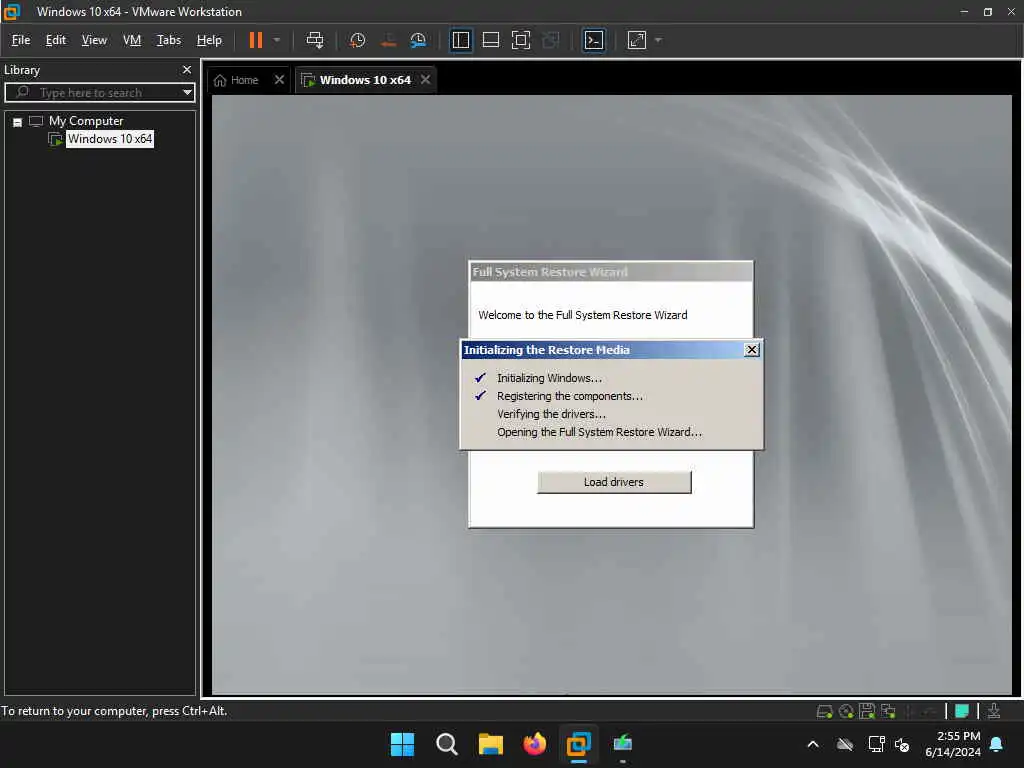This screenshot has width=1024, height=768.
Task: Close the Windows 10 x64 tab
Action: [x=426, y=80]
